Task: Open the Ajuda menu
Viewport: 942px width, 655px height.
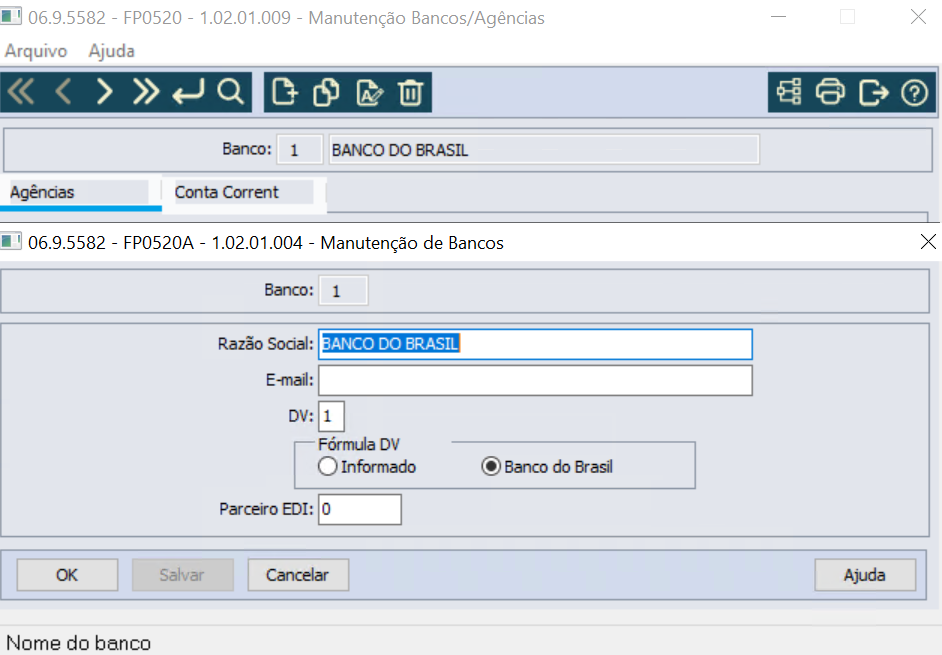Action: coord(112,51)
